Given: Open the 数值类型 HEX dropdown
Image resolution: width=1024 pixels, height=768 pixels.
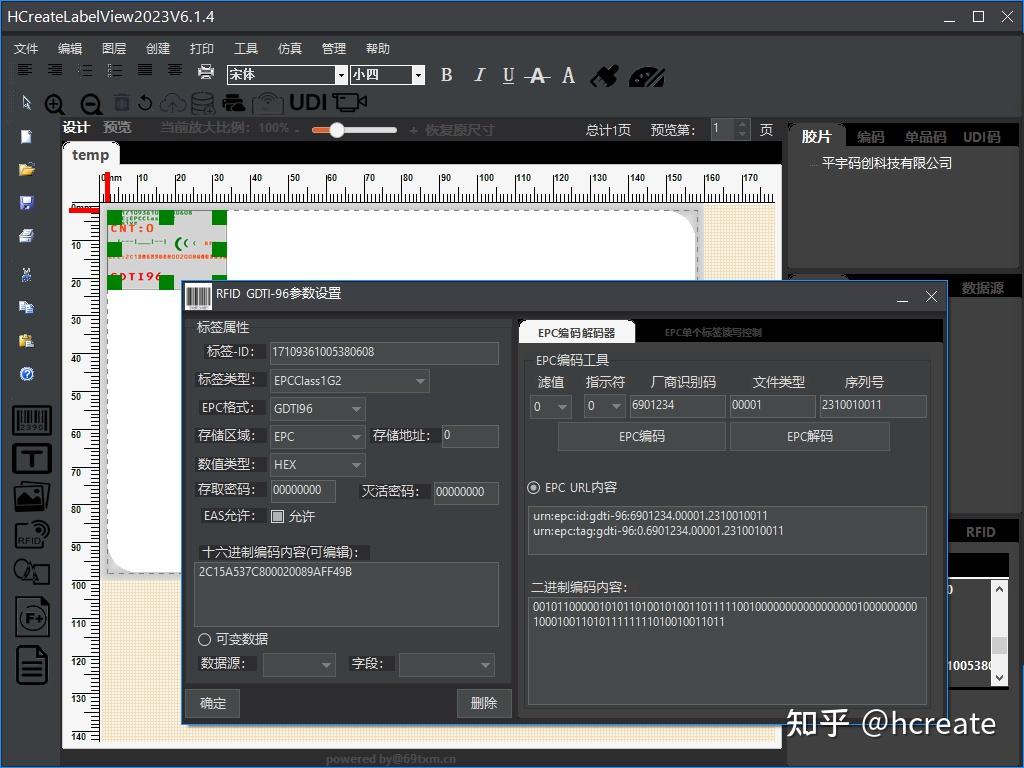Looking at the screenshot, I should (354, 464).
